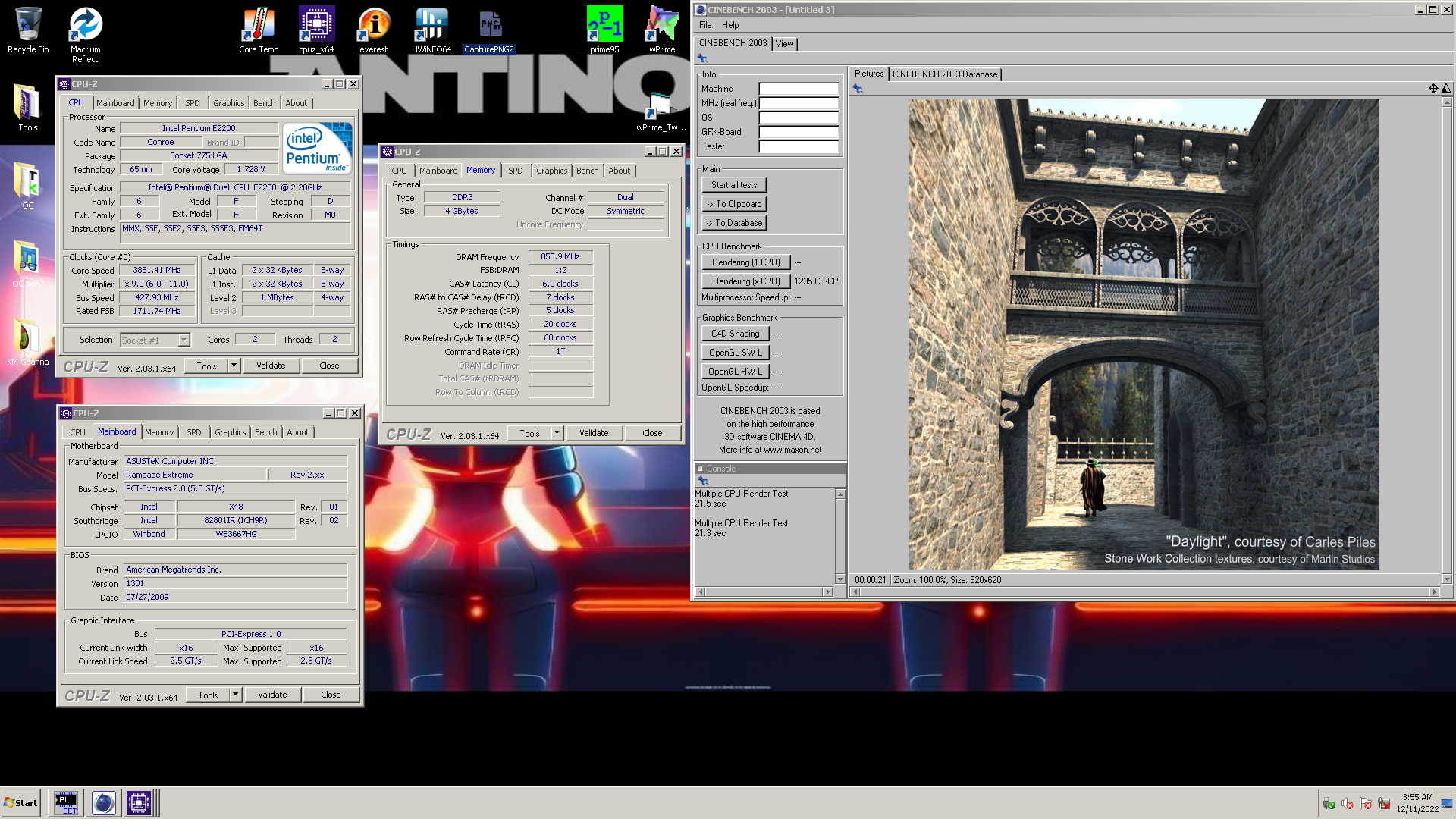The image size is (1456, 819).
Task: Click the Tester input field
Action: click(799, 146)
